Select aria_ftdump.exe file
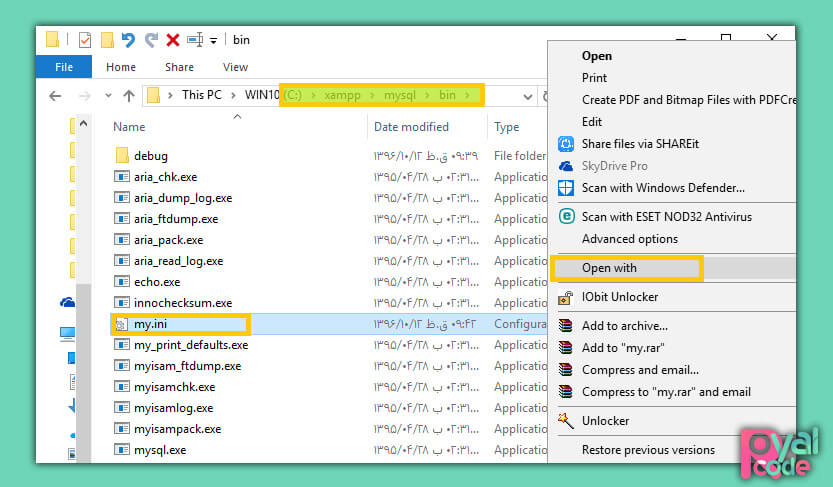The height and width of the screenshot is (487, 833). [176, 219]
